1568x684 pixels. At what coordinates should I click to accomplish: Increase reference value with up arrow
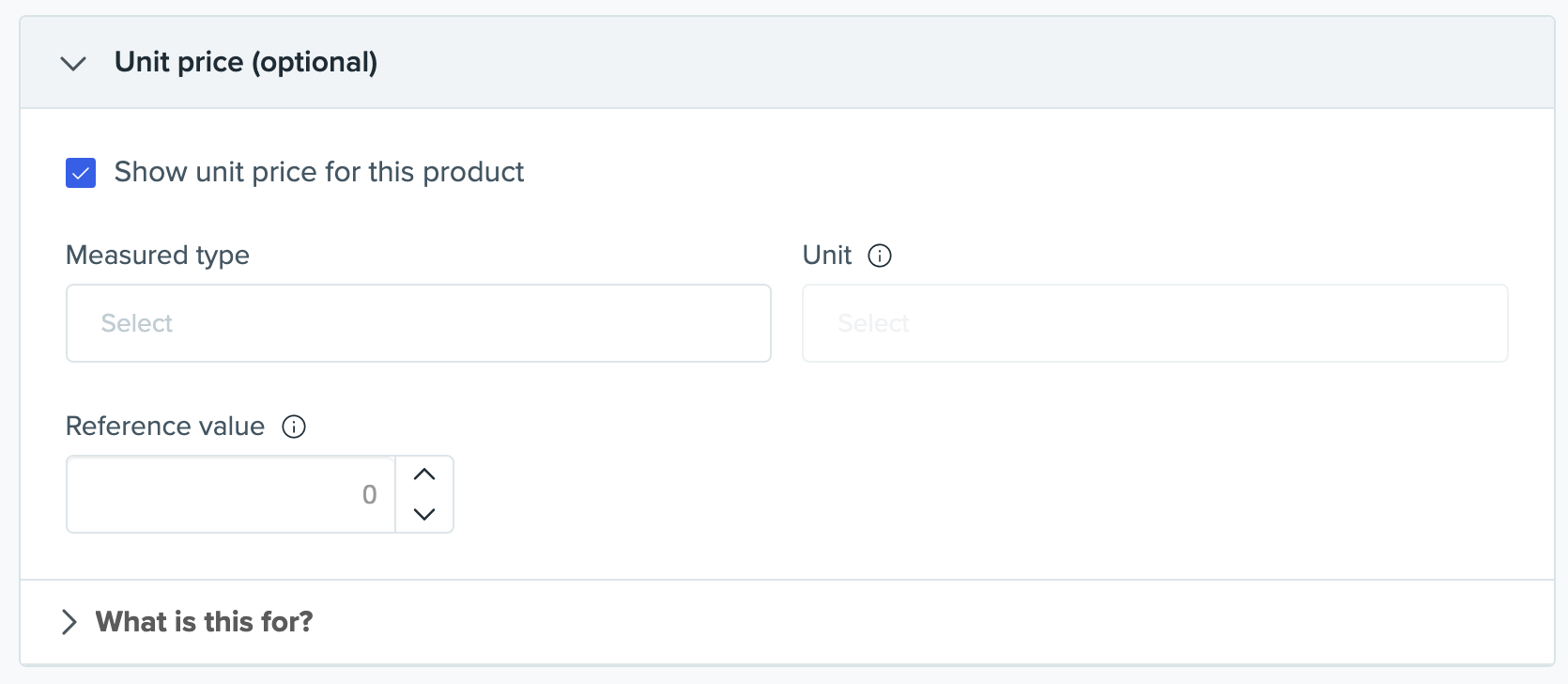tap(424, 475)
